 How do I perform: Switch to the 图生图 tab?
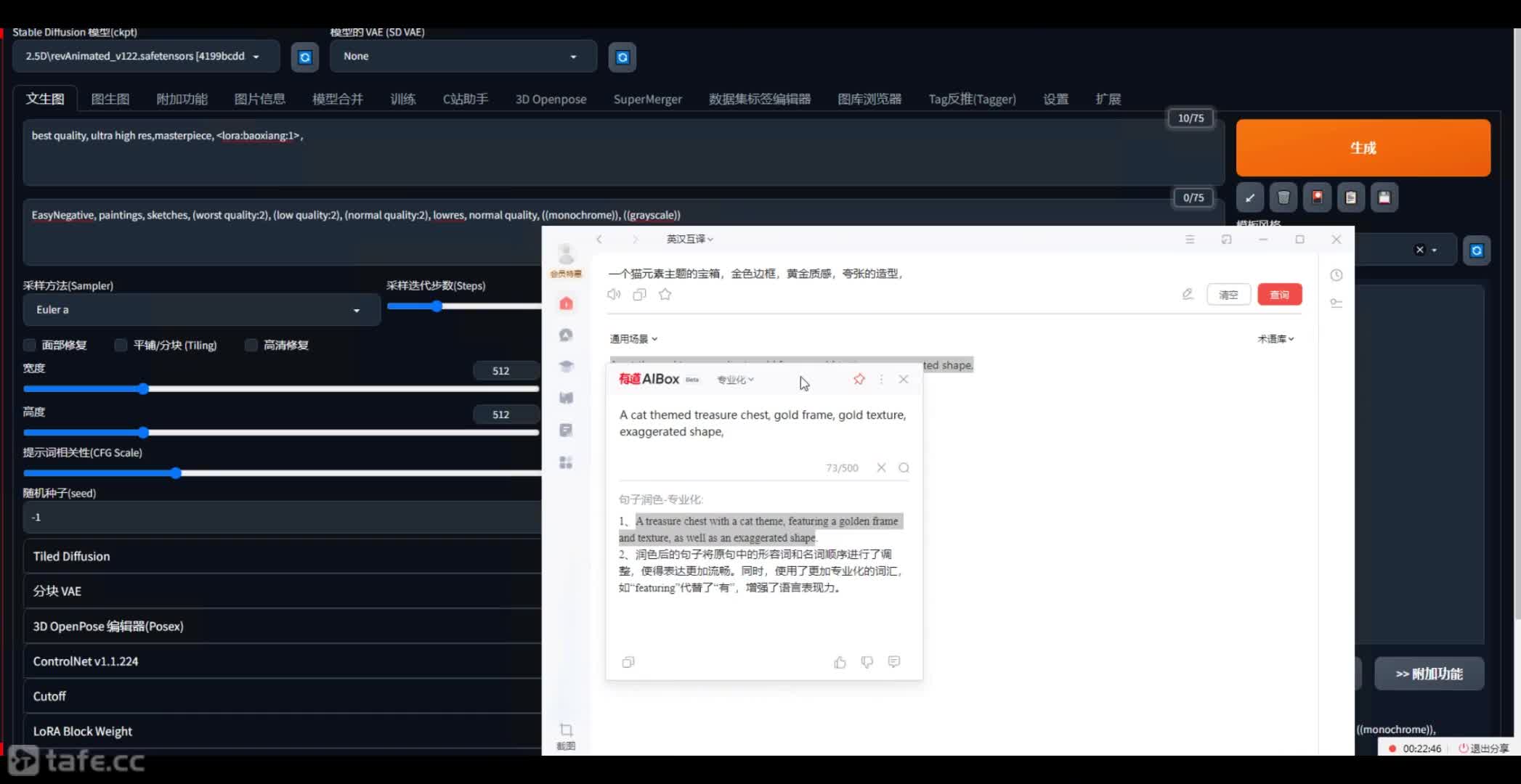tap(110, 99)
